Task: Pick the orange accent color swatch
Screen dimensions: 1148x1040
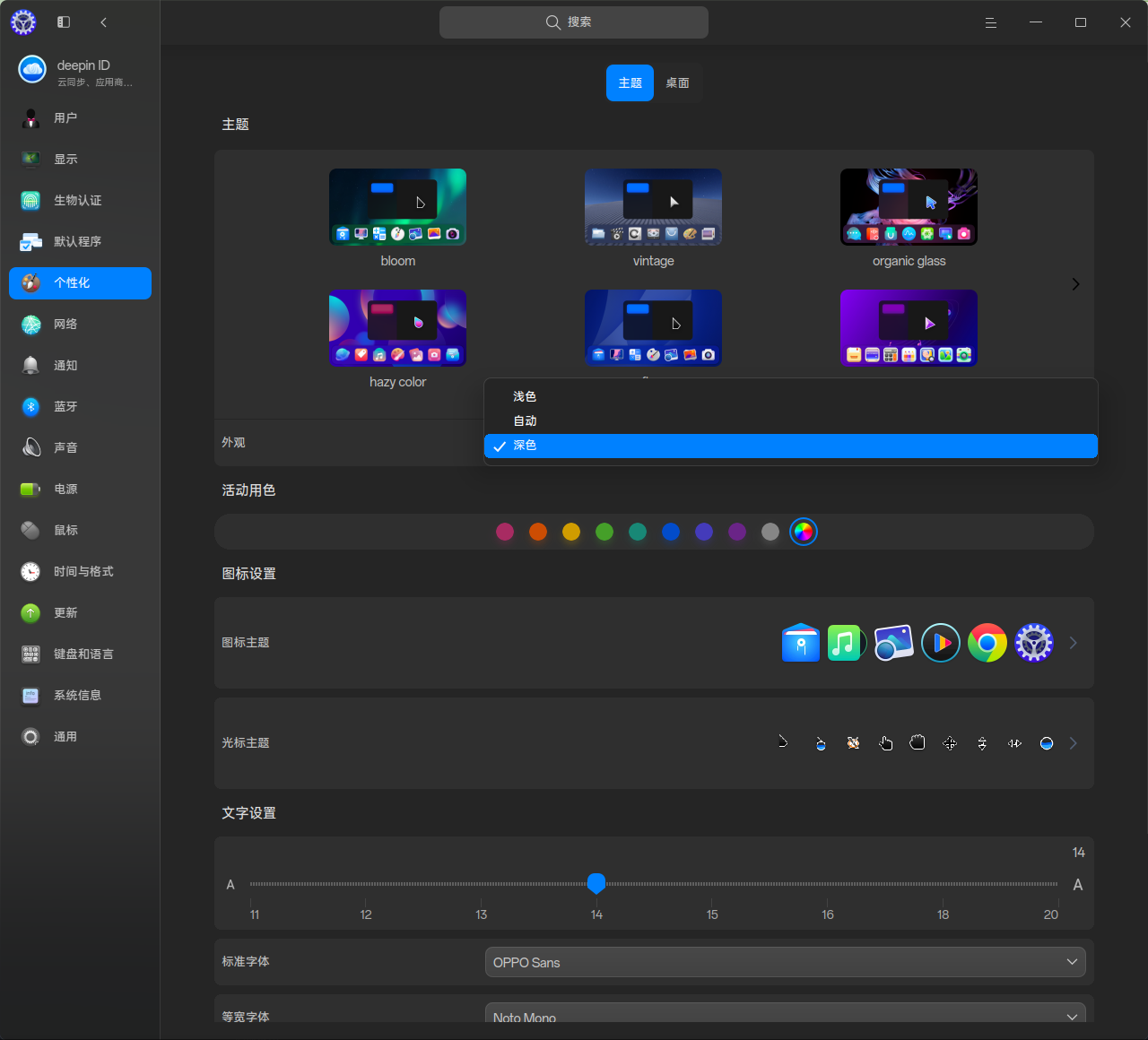Action: (538, 532)
